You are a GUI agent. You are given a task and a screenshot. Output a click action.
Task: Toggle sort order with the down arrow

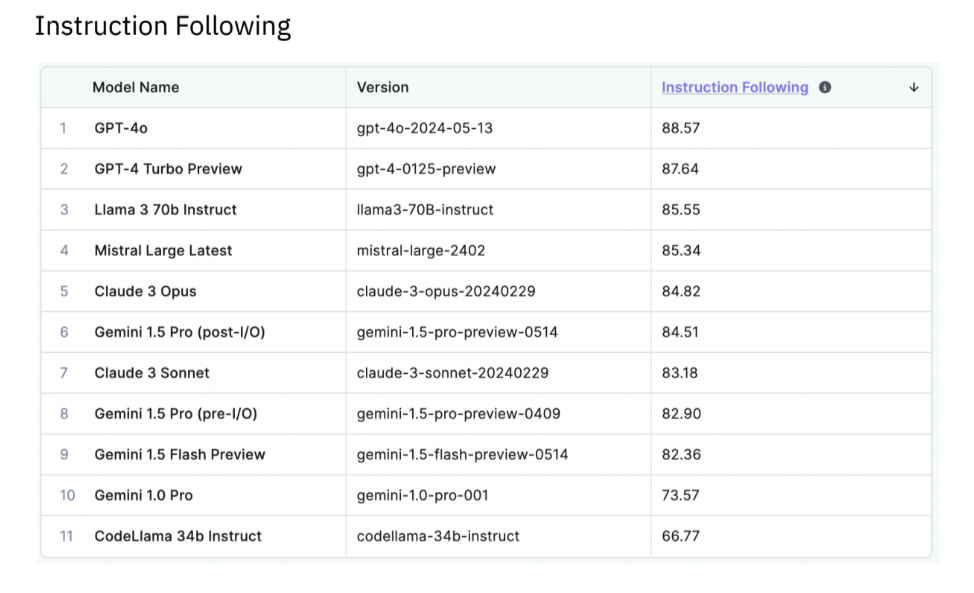913,88
